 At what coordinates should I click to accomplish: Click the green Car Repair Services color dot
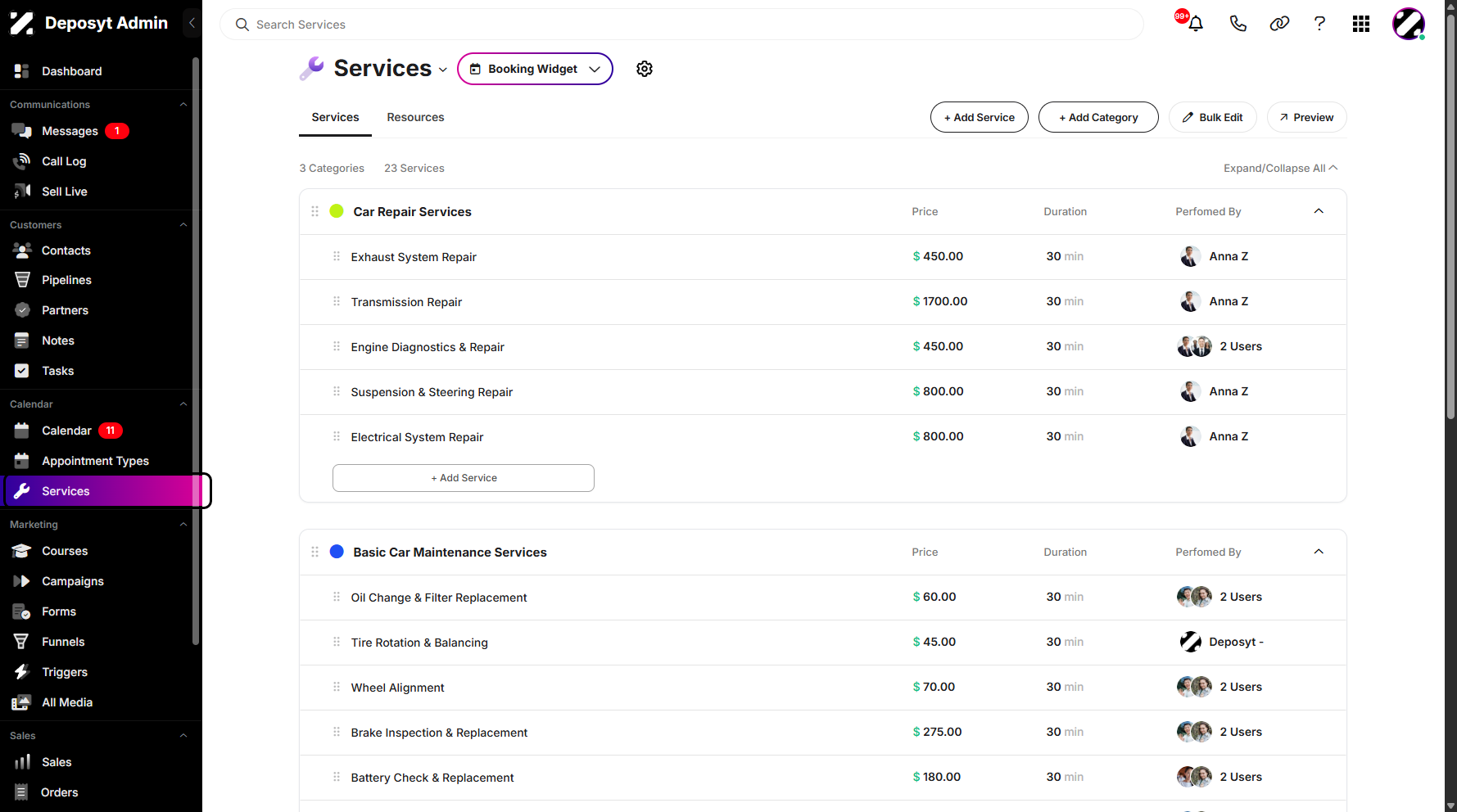point(337,211)
